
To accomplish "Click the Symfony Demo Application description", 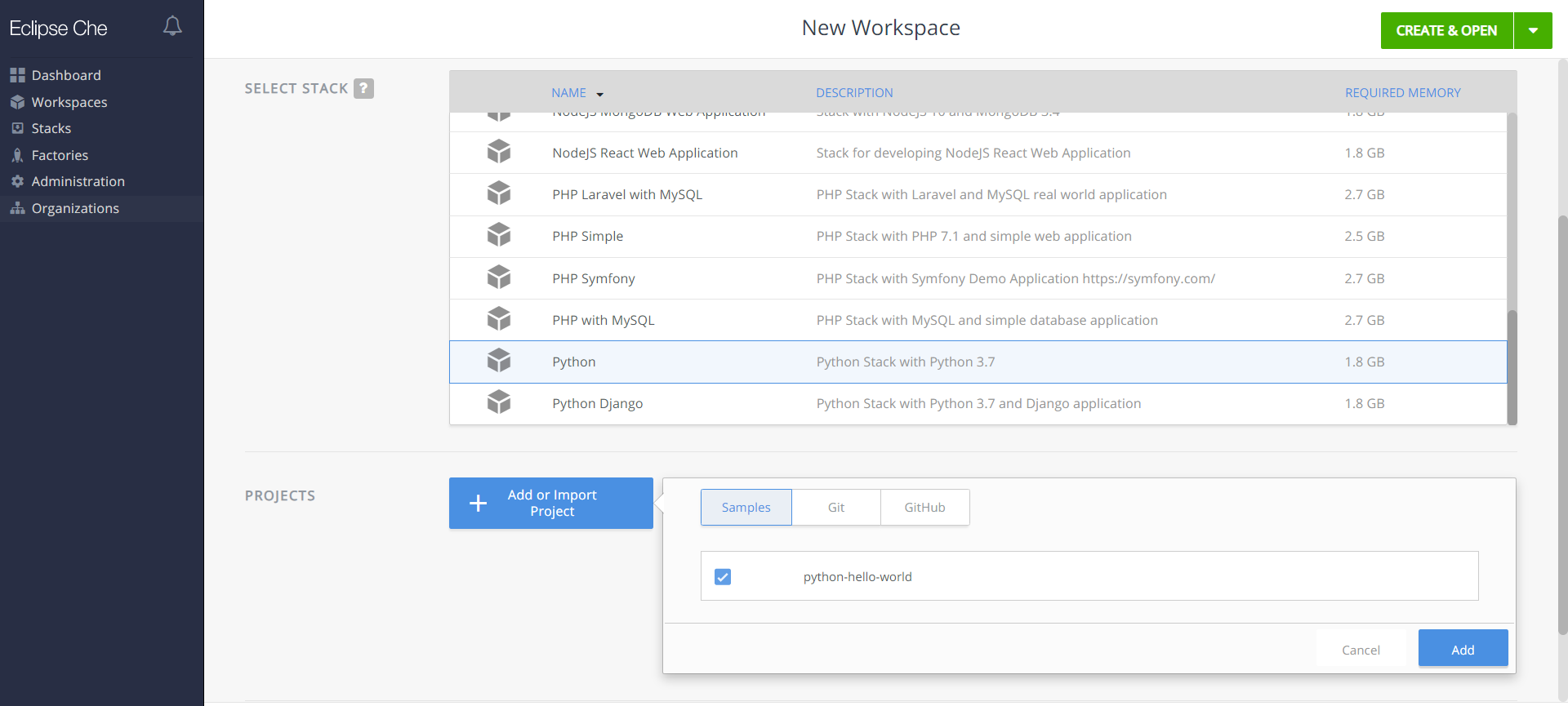I will 1015,278.
